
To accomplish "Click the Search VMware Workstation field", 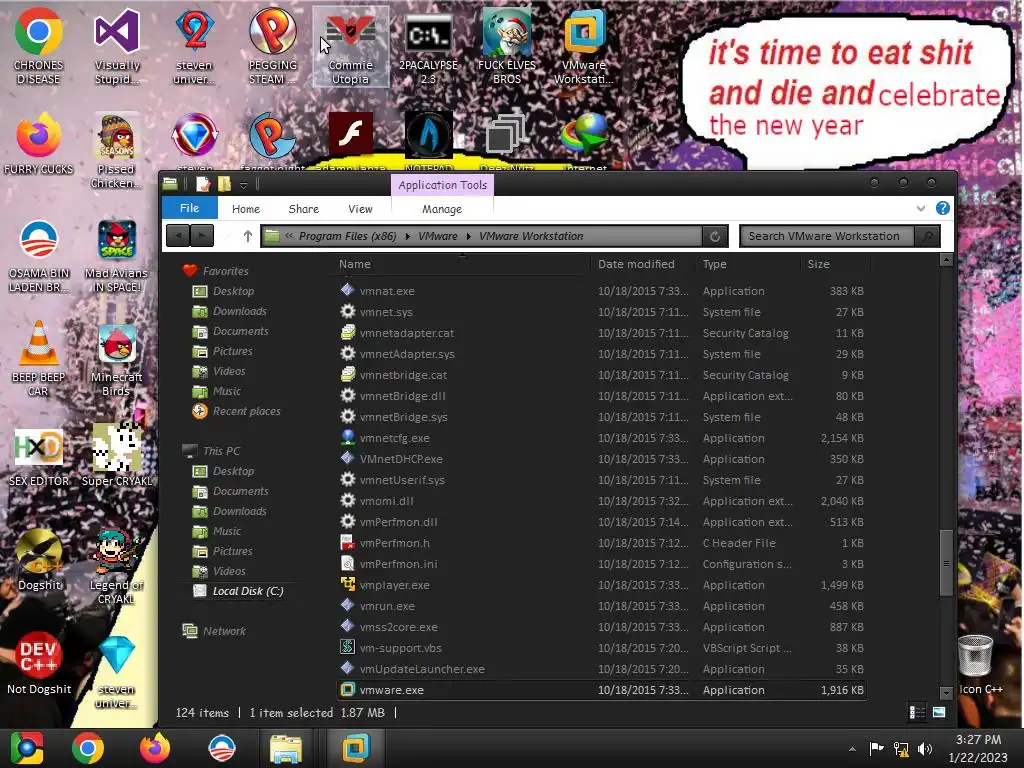I will click(x=827, y=236).
